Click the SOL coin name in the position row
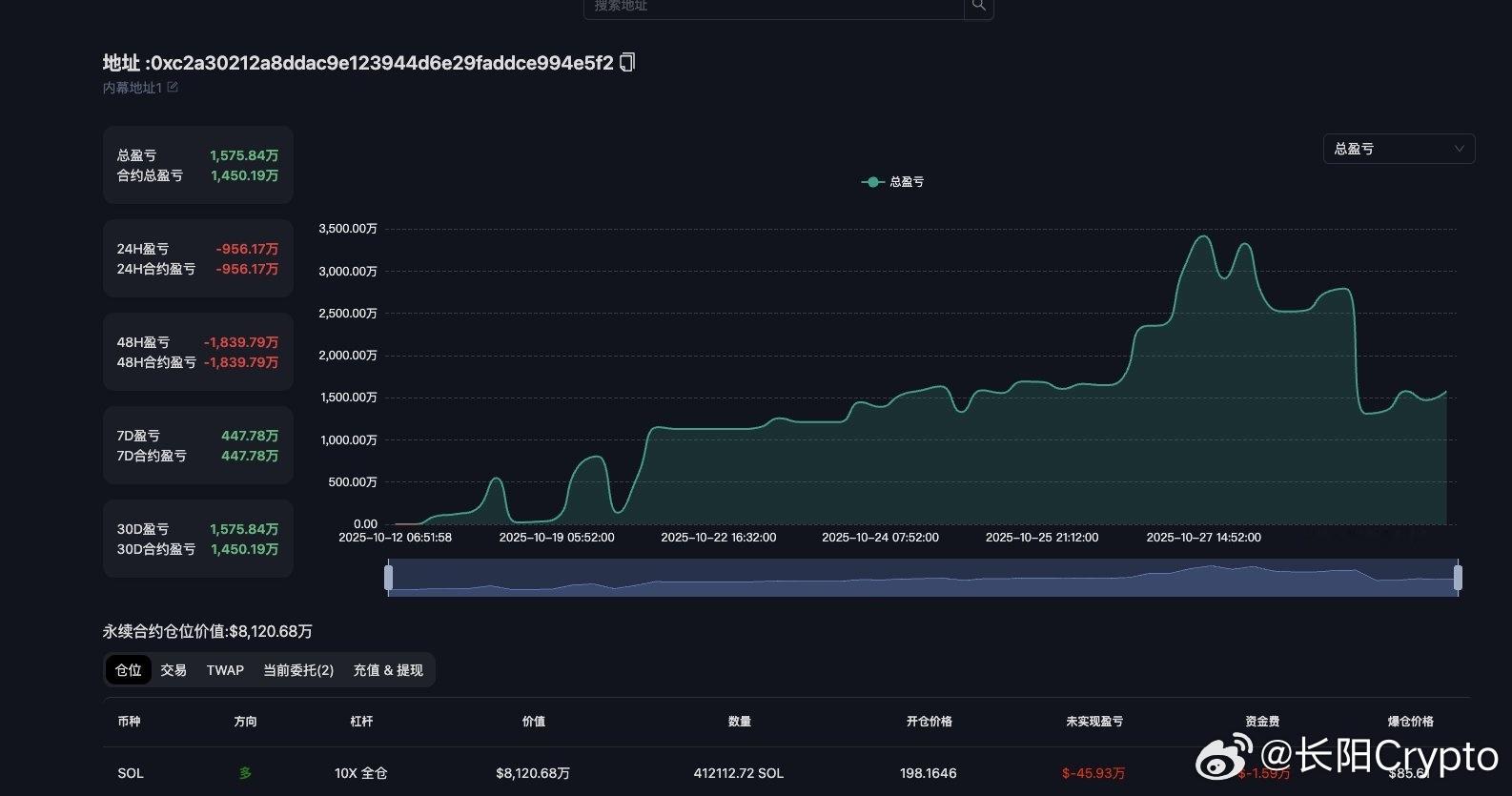1512x796 pixels. click(131, 773)
